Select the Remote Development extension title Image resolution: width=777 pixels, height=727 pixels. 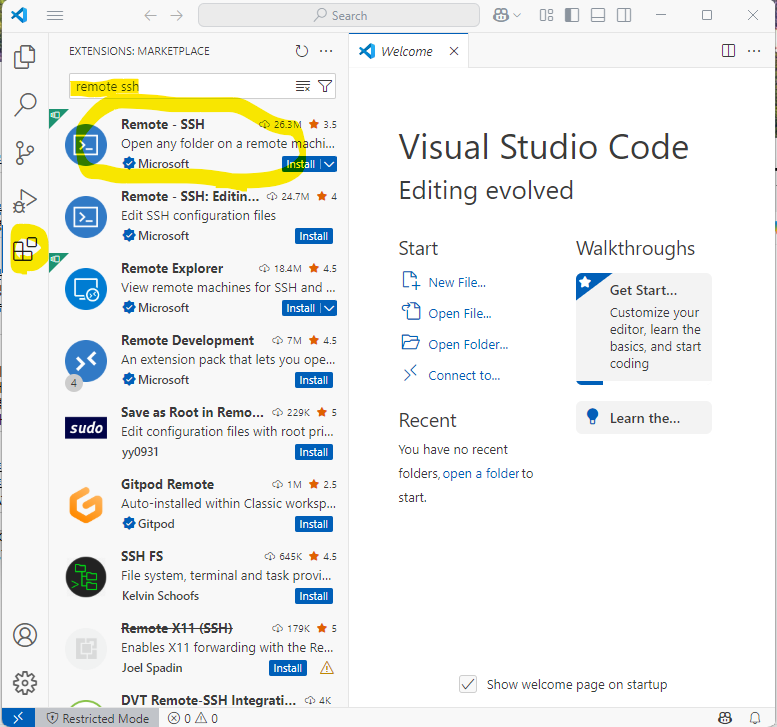pos(187,340)
